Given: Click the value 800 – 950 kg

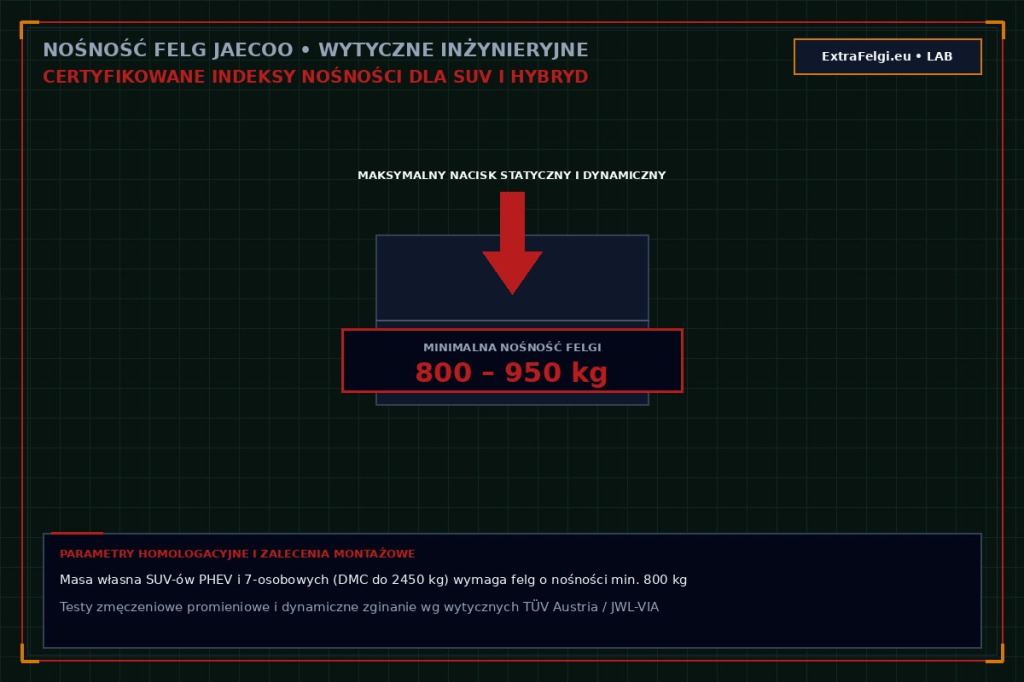Looking at the screenshot, I should tap(511, 372).
